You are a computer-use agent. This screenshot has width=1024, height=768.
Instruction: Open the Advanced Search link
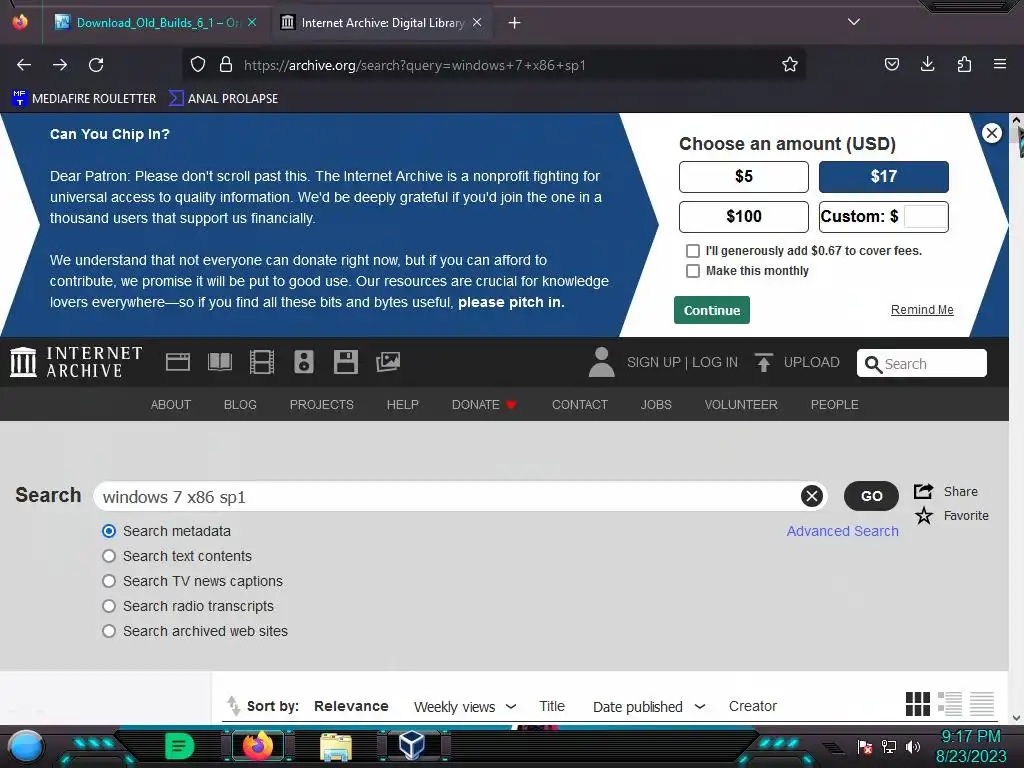pos(842,531)
